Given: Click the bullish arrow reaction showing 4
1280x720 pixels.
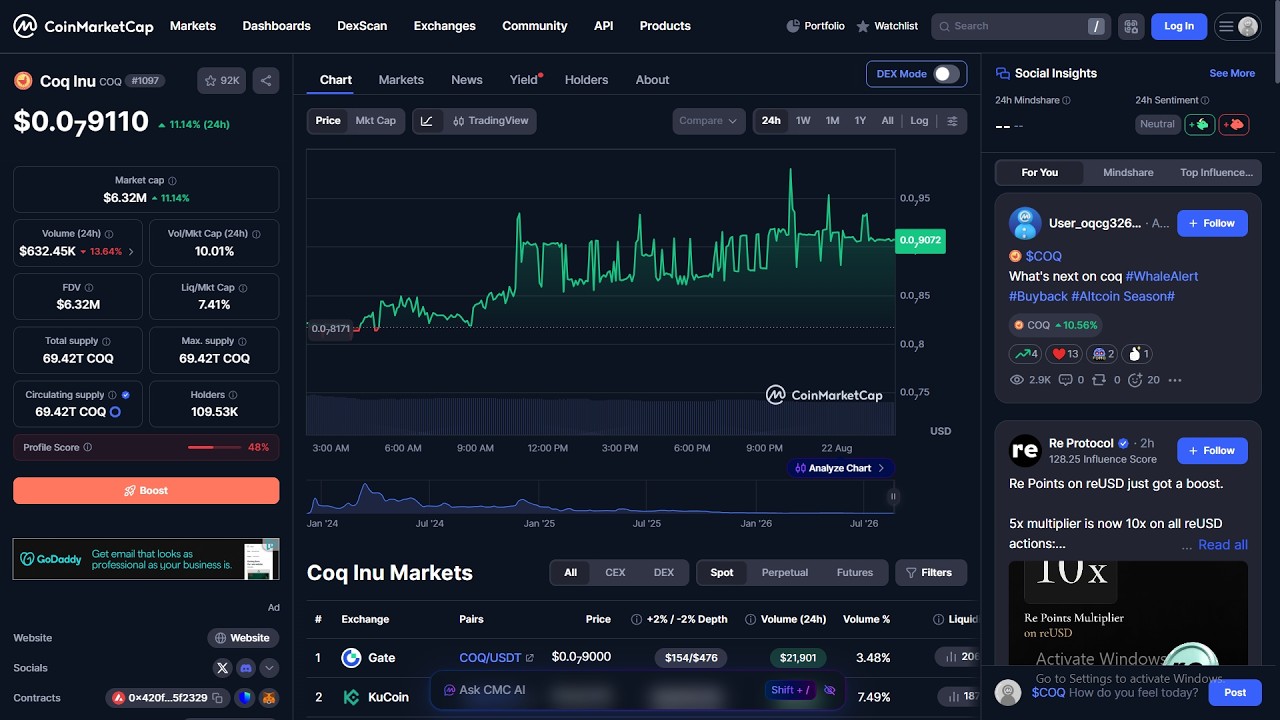Looking at the screenshot, I should [x=1026, y=353].
